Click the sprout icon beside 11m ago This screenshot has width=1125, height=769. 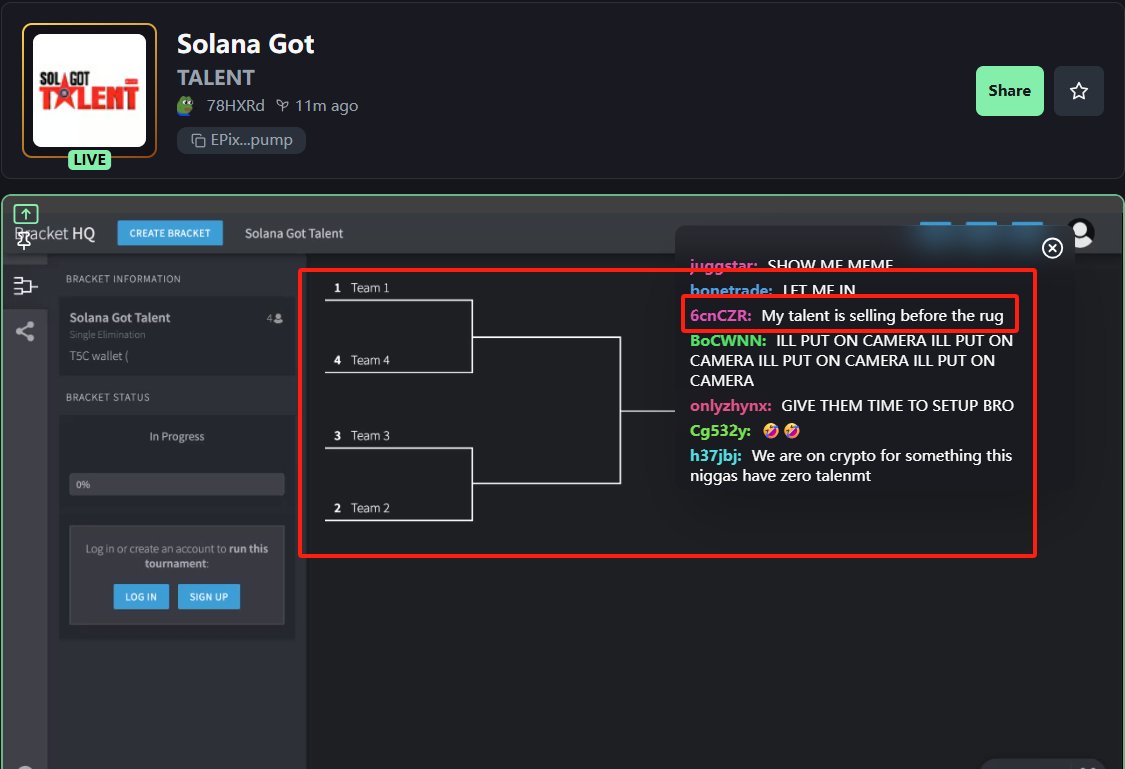(283, 106)
